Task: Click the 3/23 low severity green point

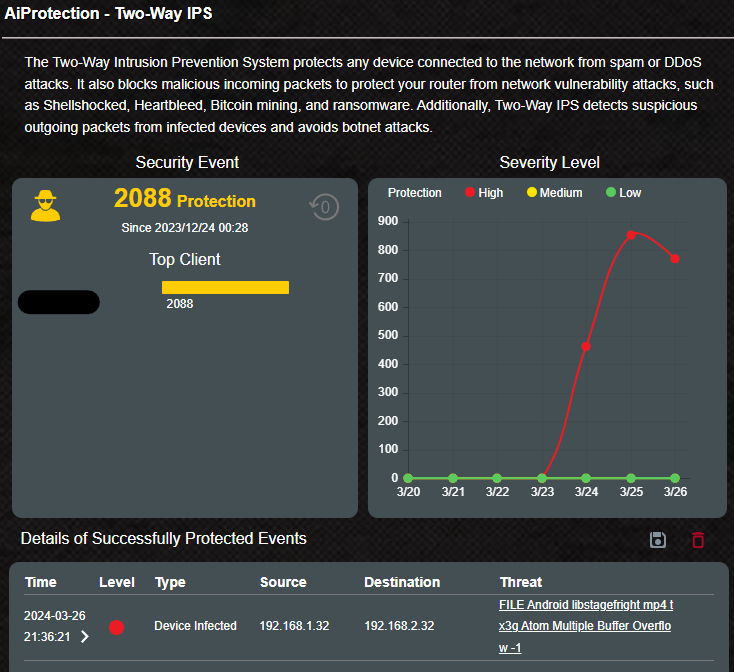Action: click(542, 478)
